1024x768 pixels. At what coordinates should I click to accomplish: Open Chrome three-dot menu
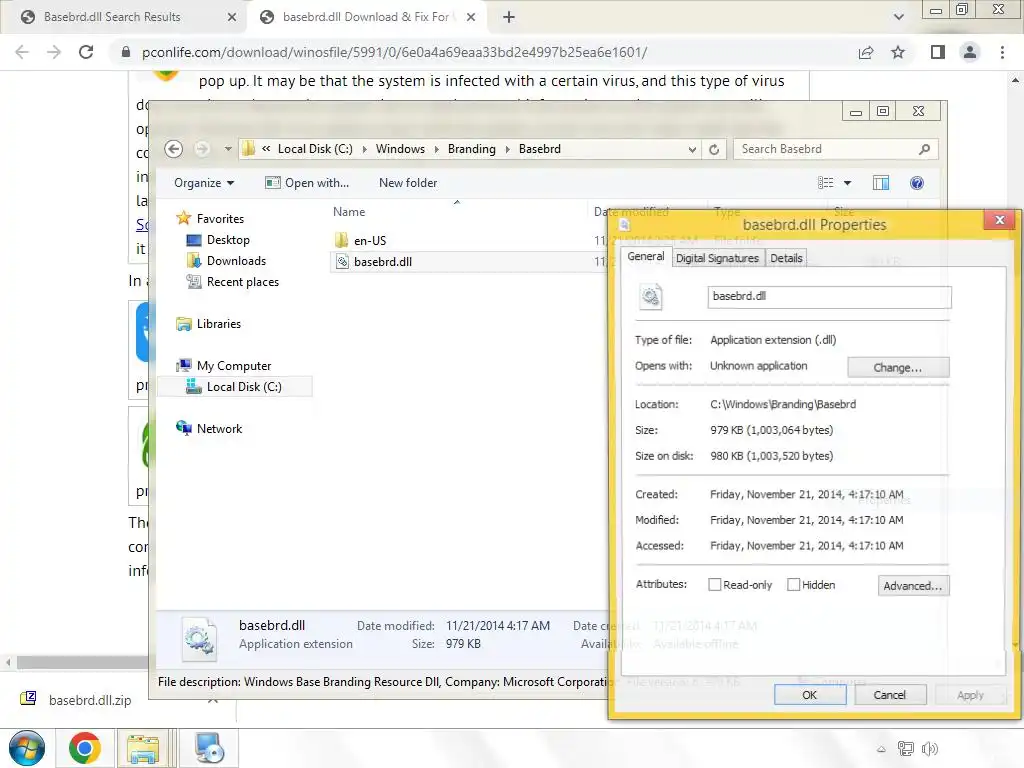click(x=1002, y=52)
